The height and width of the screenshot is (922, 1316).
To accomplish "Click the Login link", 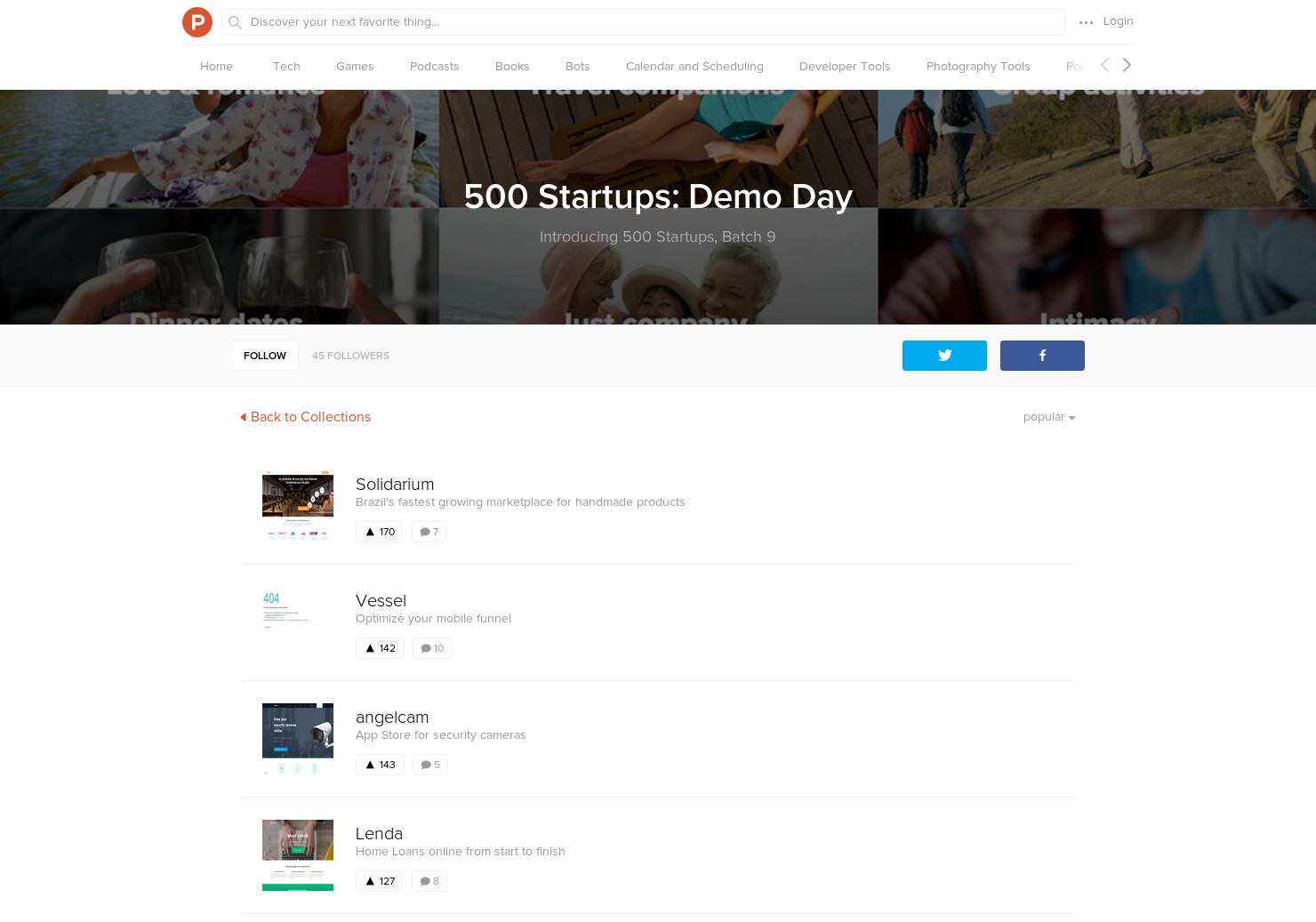I will [1118, 20].
